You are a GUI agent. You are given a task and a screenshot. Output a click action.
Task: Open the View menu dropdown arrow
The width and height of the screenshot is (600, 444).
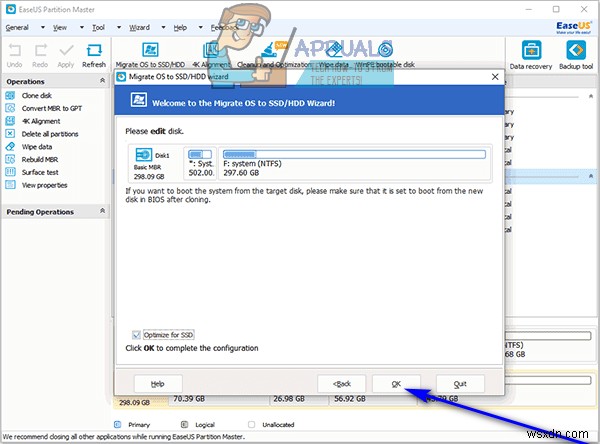[x=82, y=28]
